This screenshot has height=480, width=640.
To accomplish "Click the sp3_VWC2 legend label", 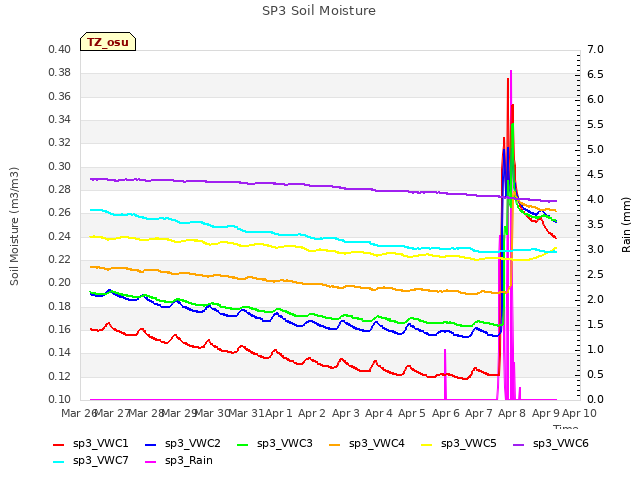I will (x=193, y=443).
